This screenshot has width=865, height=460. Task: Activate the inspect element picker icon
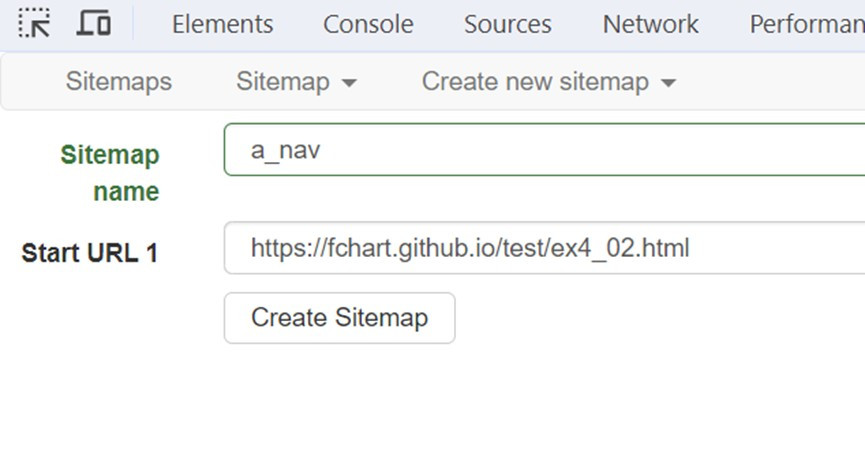click(x=34, y=23)
